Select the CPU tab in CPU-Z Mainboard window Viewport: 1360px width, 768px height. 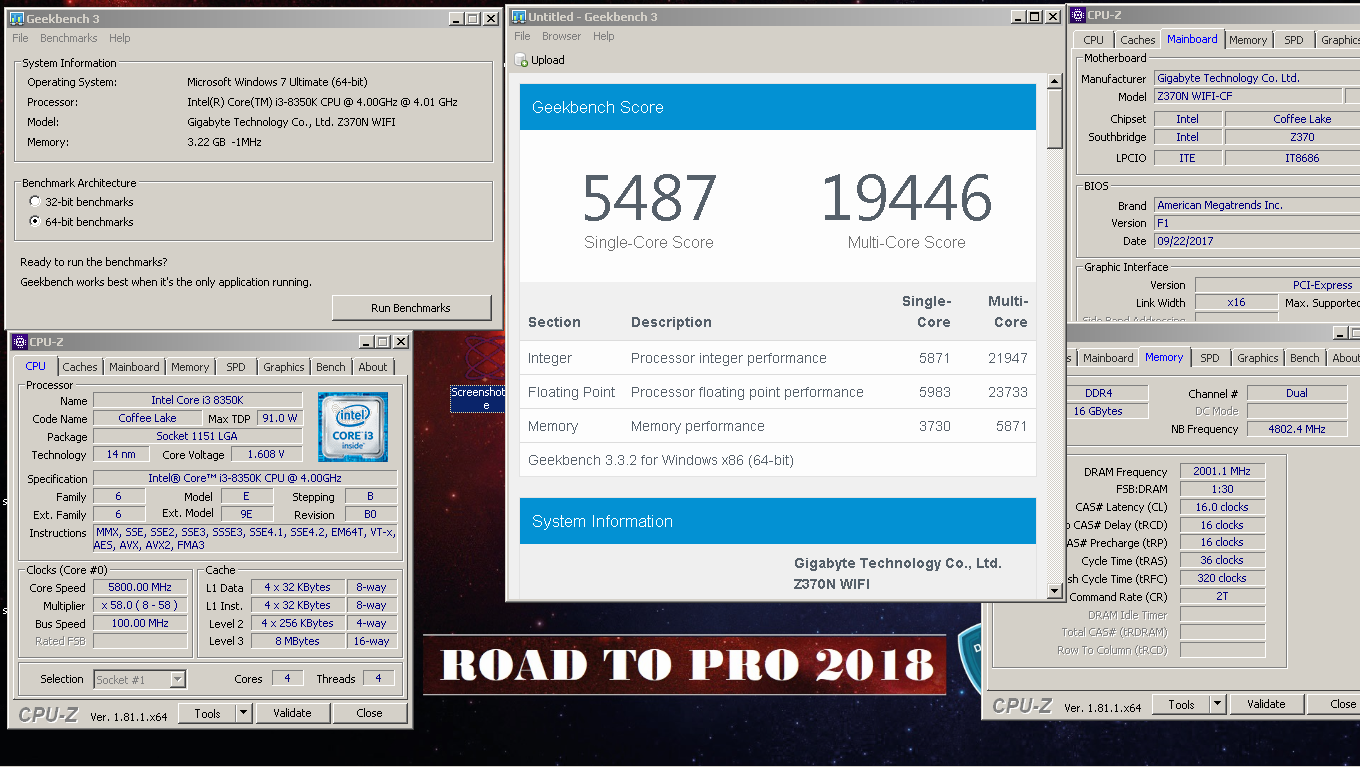1094,40
